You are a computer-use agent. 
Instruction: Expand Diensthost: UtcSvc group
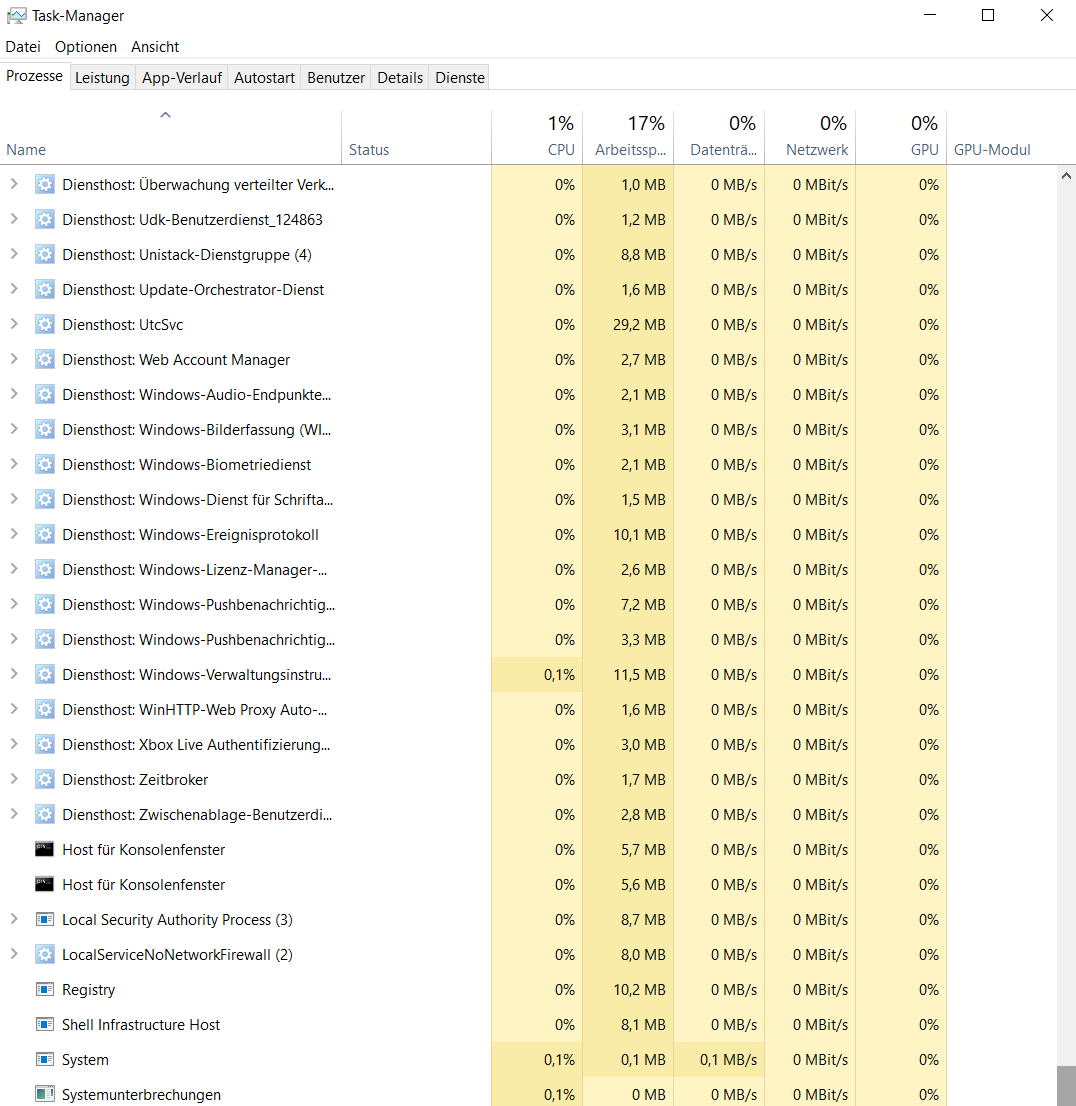[x=14, y=324]
